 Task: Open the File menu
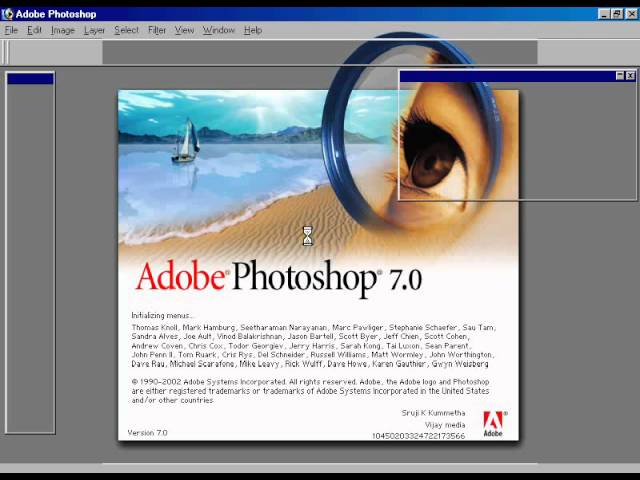pos(11,30)
